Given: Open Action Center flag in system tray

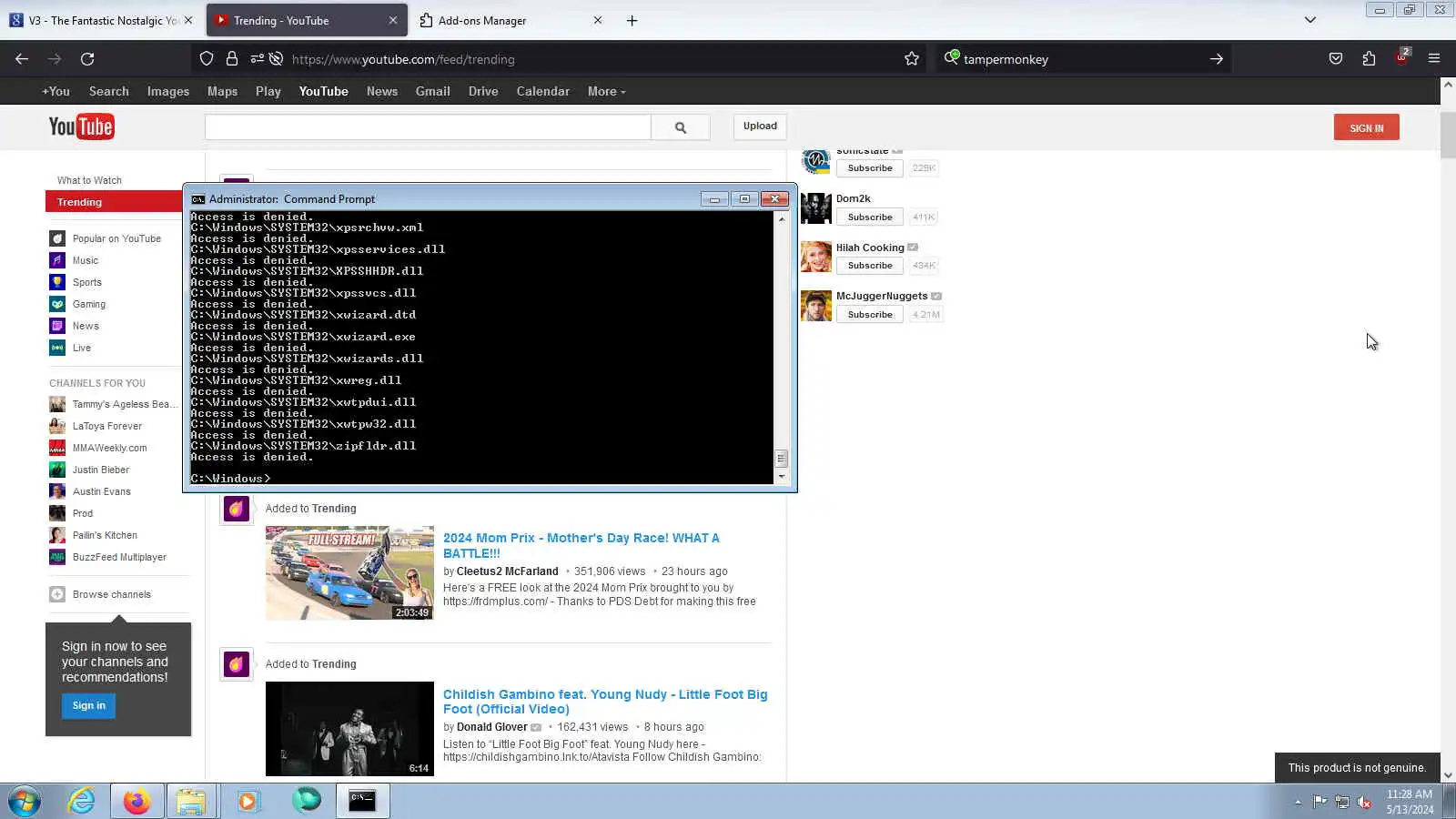Looking at the screenshot, I should pyautogui.click(x=1319, y=802).
